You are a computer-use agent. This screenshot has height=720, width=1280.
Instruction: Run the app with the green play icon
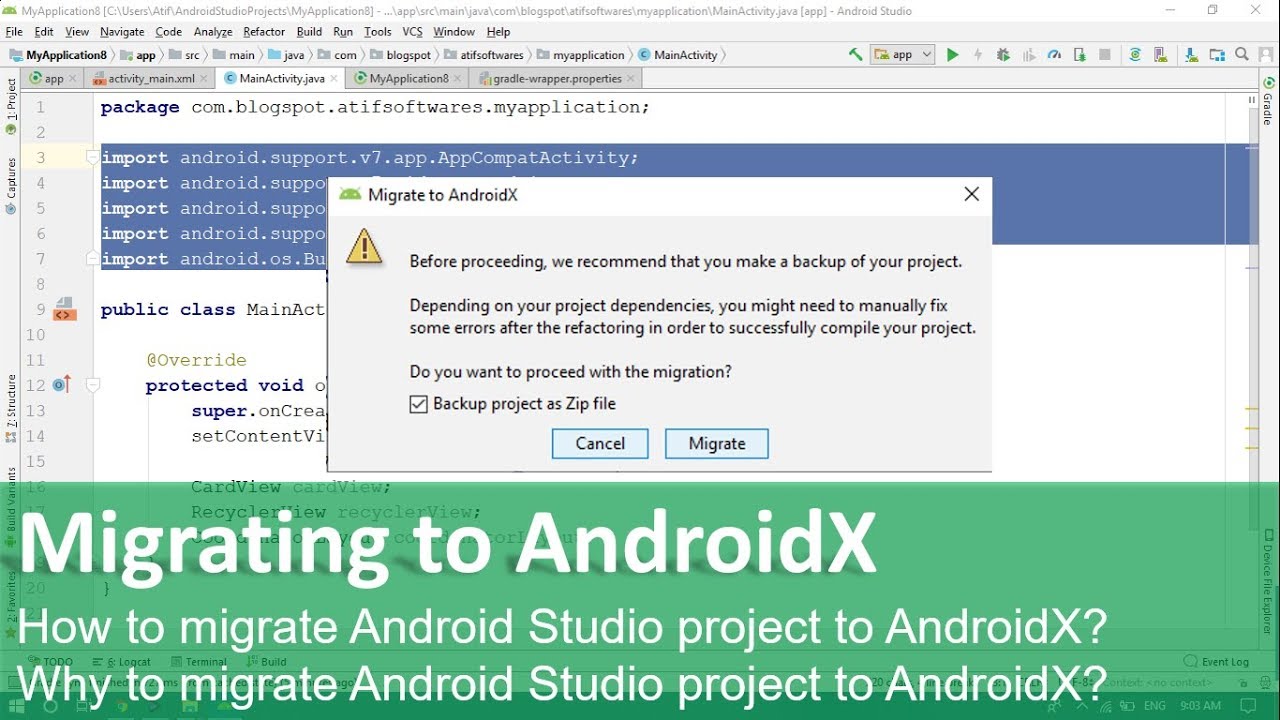953,55
